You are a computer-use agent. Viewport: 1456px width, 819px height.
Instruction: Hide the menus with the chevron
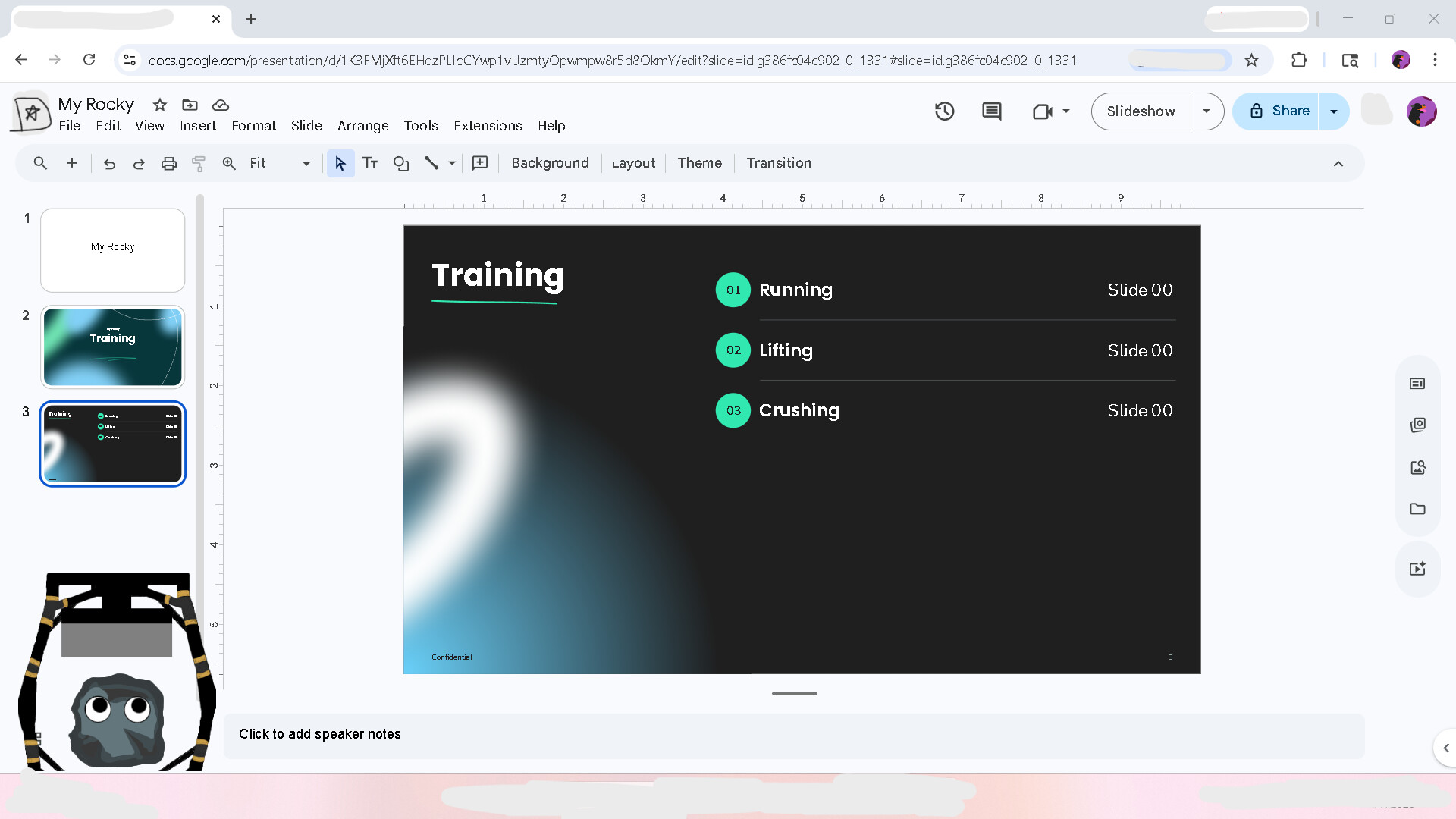1338,163
